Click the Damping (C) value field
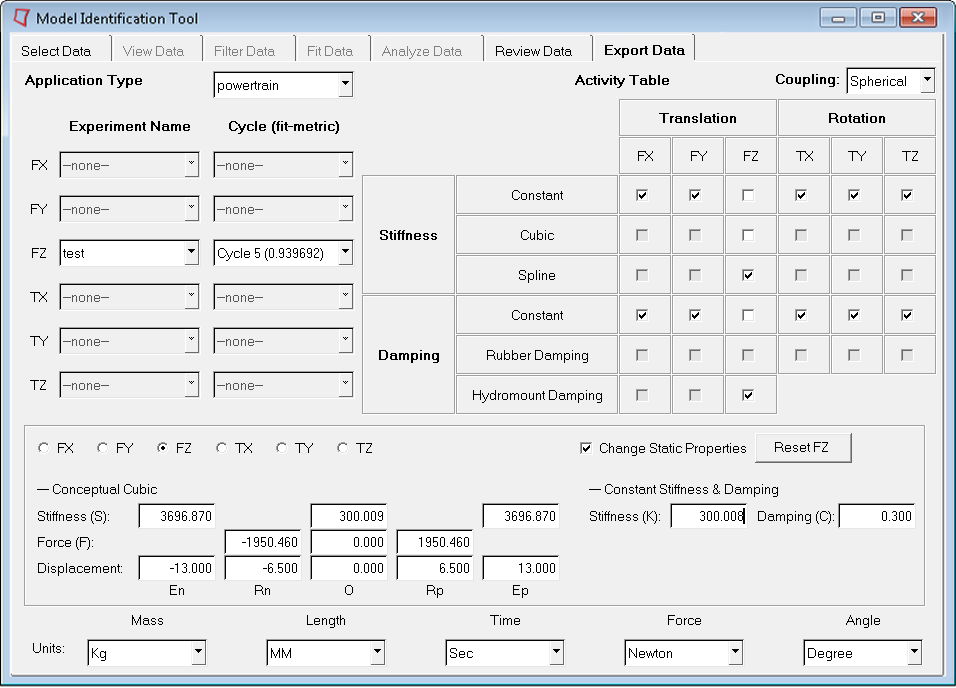The height and width of the screenshot is (688, 956). click(876, 517)
